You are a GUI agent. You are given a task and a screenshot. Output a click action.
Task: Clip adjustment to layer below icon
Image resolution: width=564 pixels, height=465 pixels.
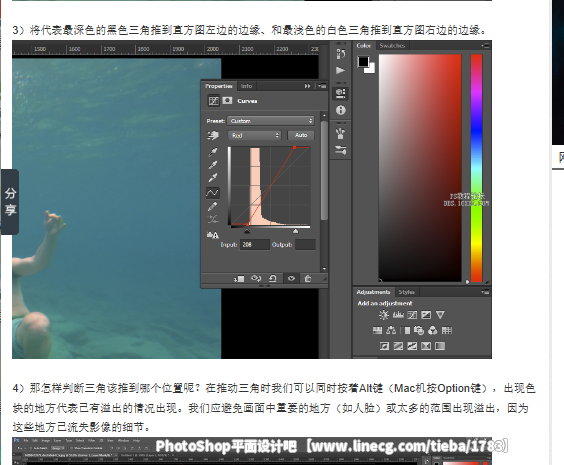tap(239, 279)
